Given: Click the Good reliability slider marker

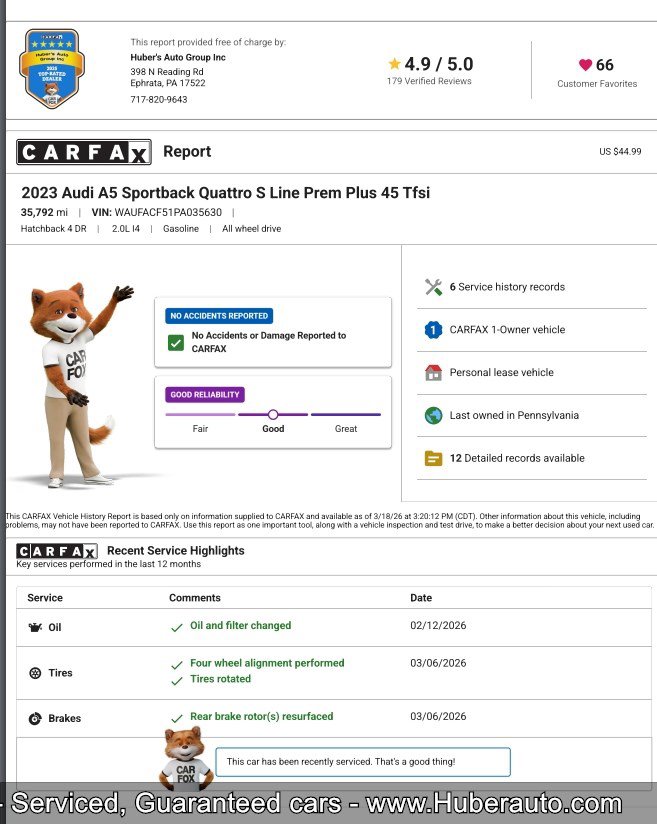Looking at the screenshot, I should (273, 414).
